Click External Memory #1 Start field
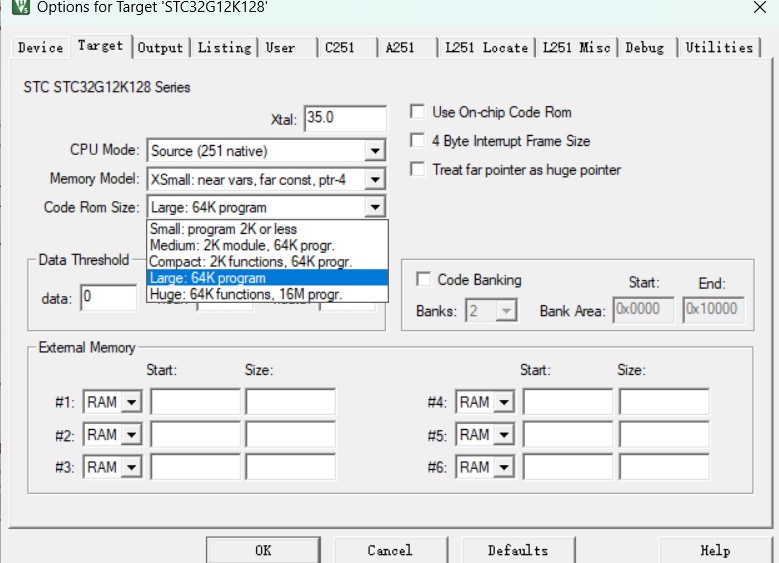Image resolution: width=779 pixels, height=563 pixels. pyautogui.click(x=196, y=402)
